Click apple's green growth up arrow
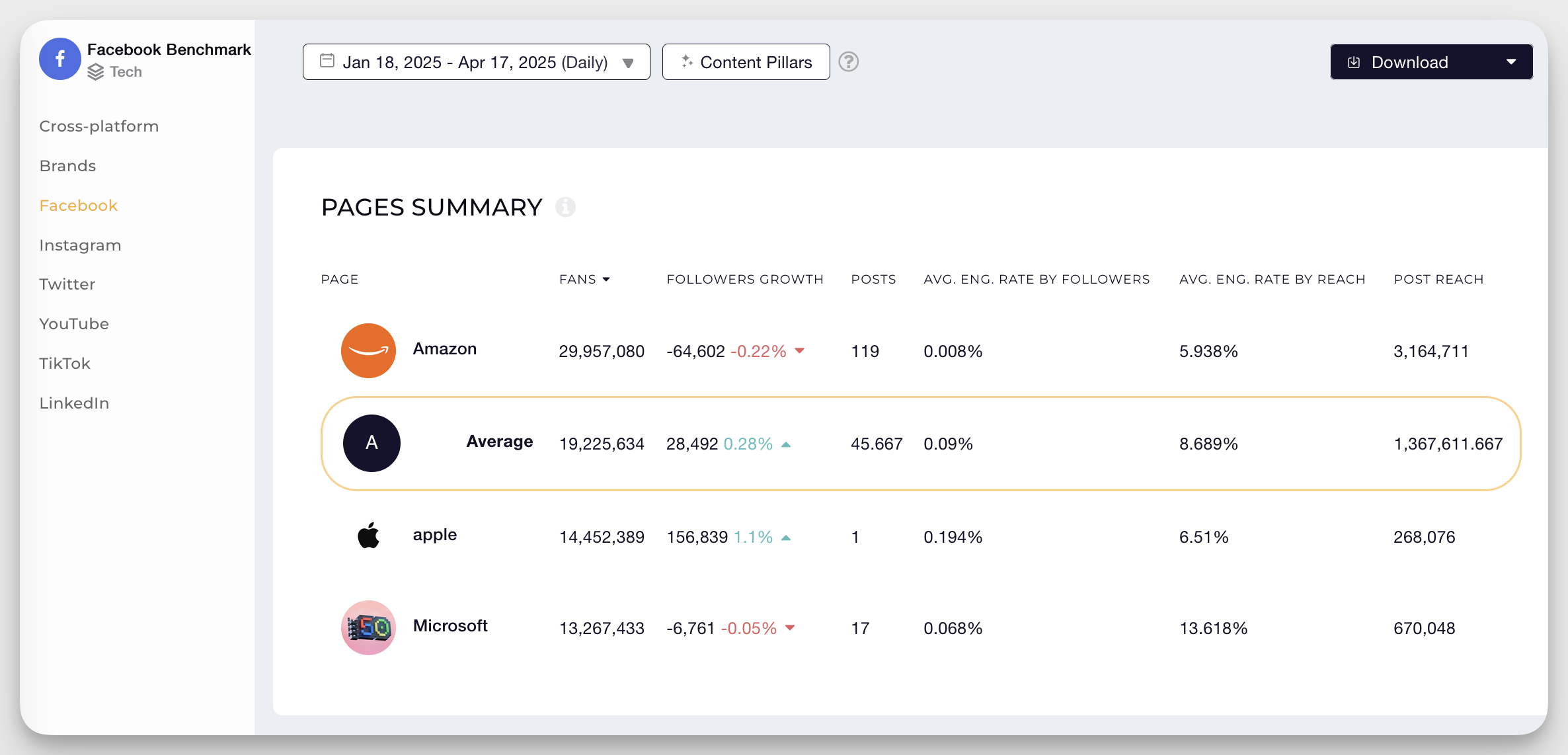The image size is (1568, 755). (x=786, y=537)
